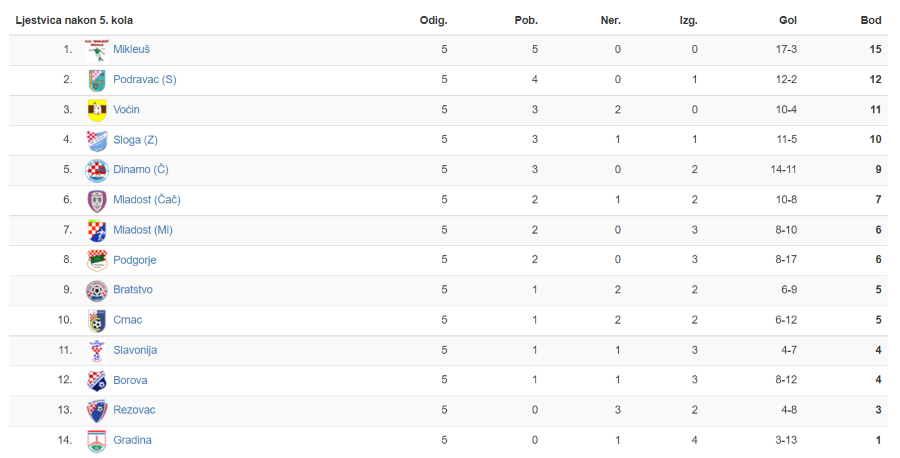Click the Gol column header
Viewport: 900px width, 458px height.
[x=788, y=20]
